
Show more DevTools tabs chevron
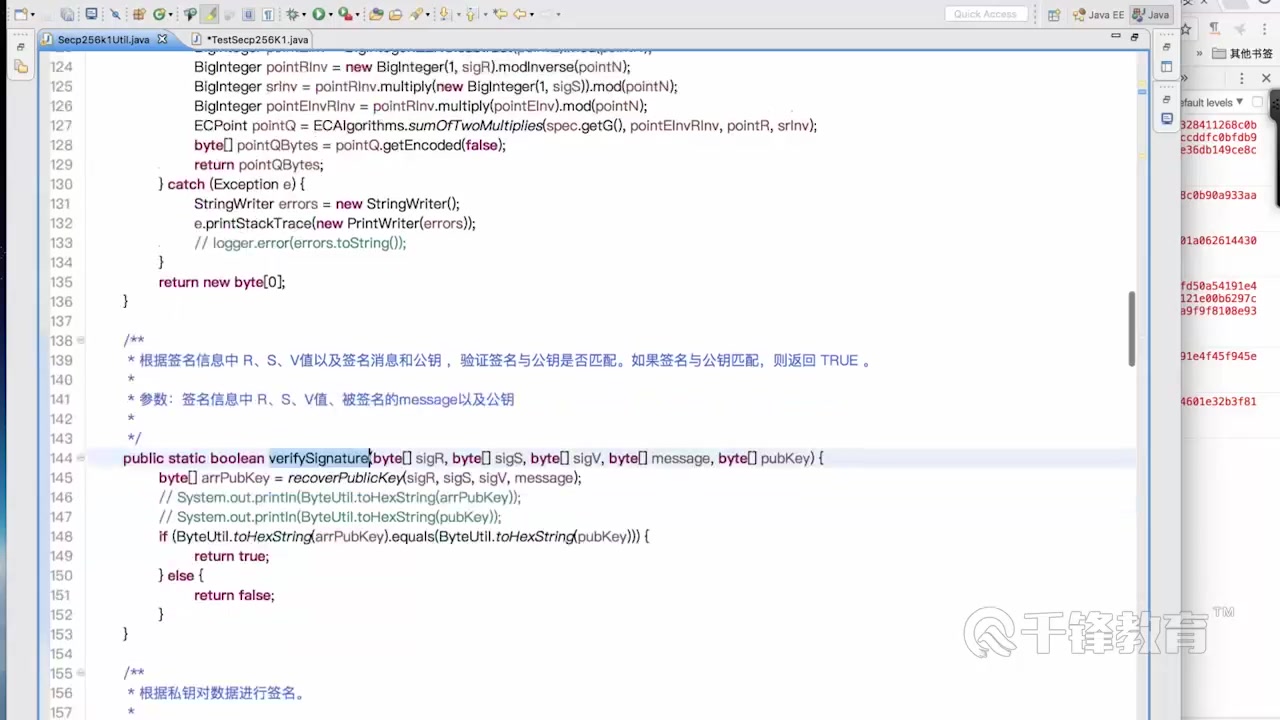[1186, 78]
